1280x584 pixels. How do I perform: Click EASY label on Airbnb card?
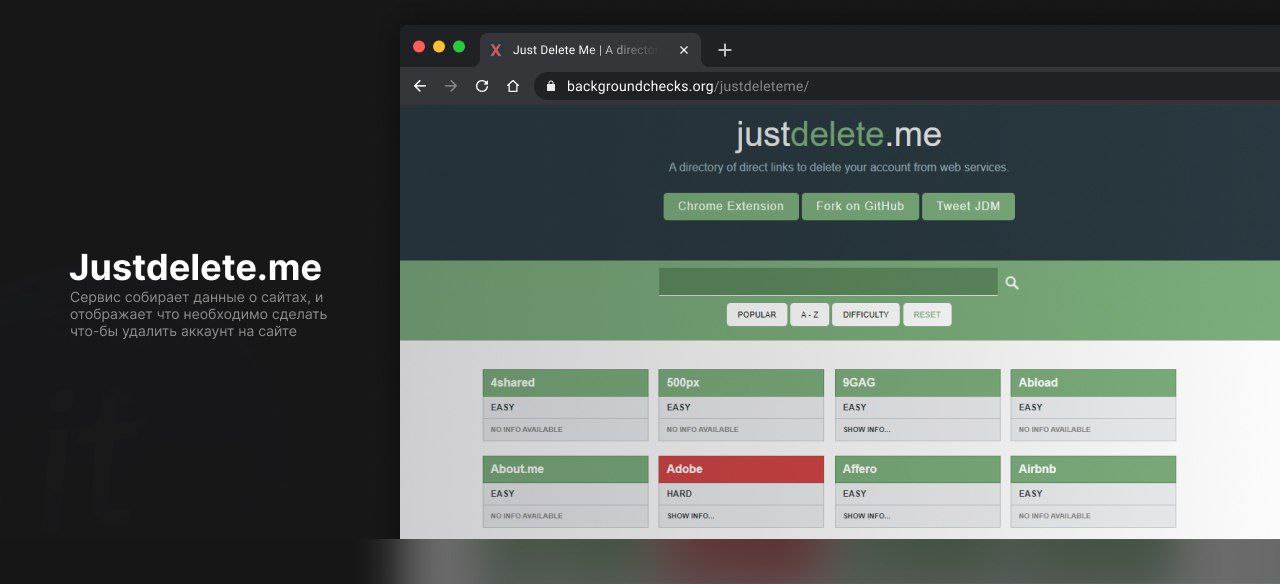[1031, 494]
